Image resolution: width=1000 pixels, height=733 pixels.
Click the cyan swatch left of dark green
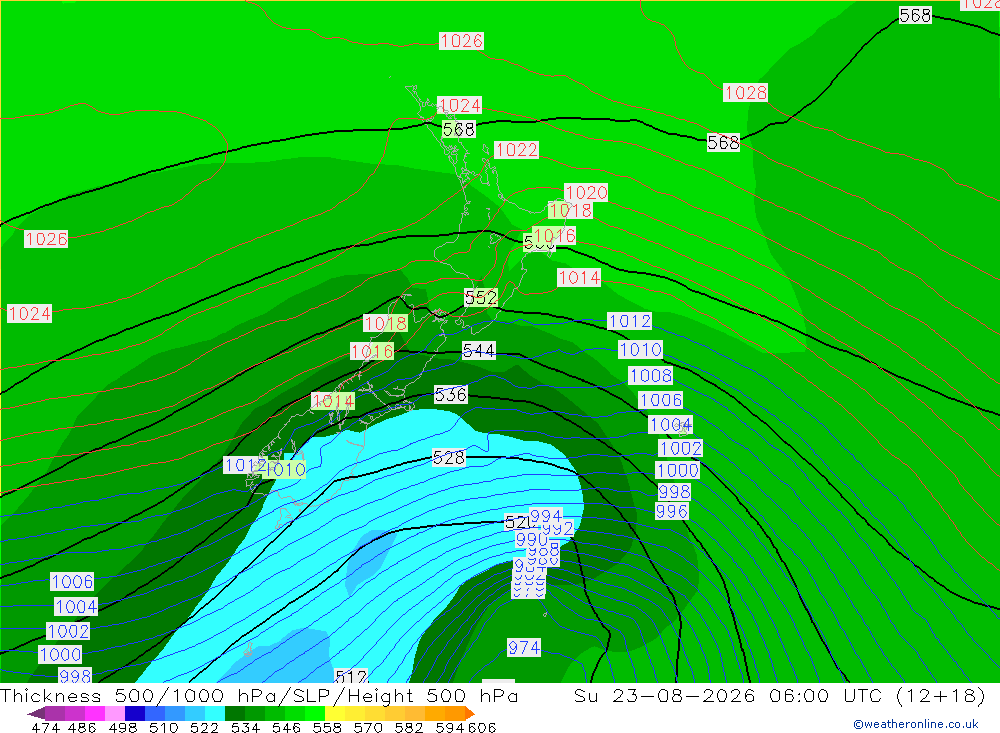pos(214,713)
